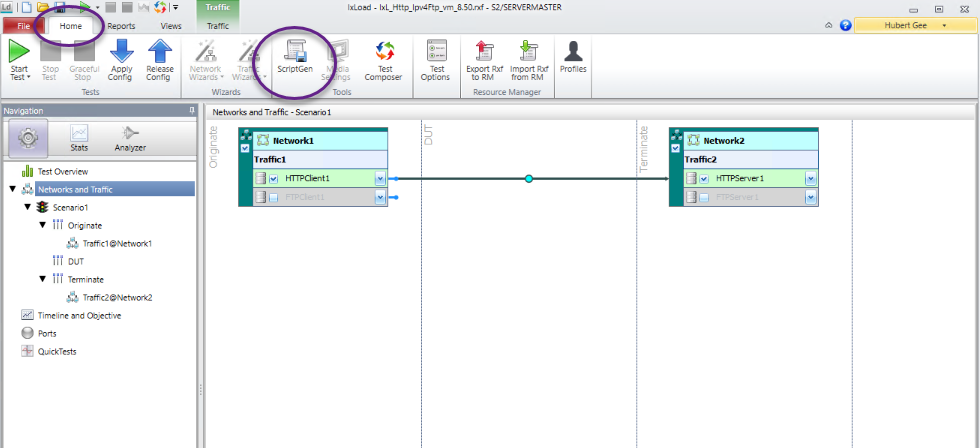Open the Hubert Gee user dropdown
The height and width of the screenshot is (448, 980).
[945, 25]
